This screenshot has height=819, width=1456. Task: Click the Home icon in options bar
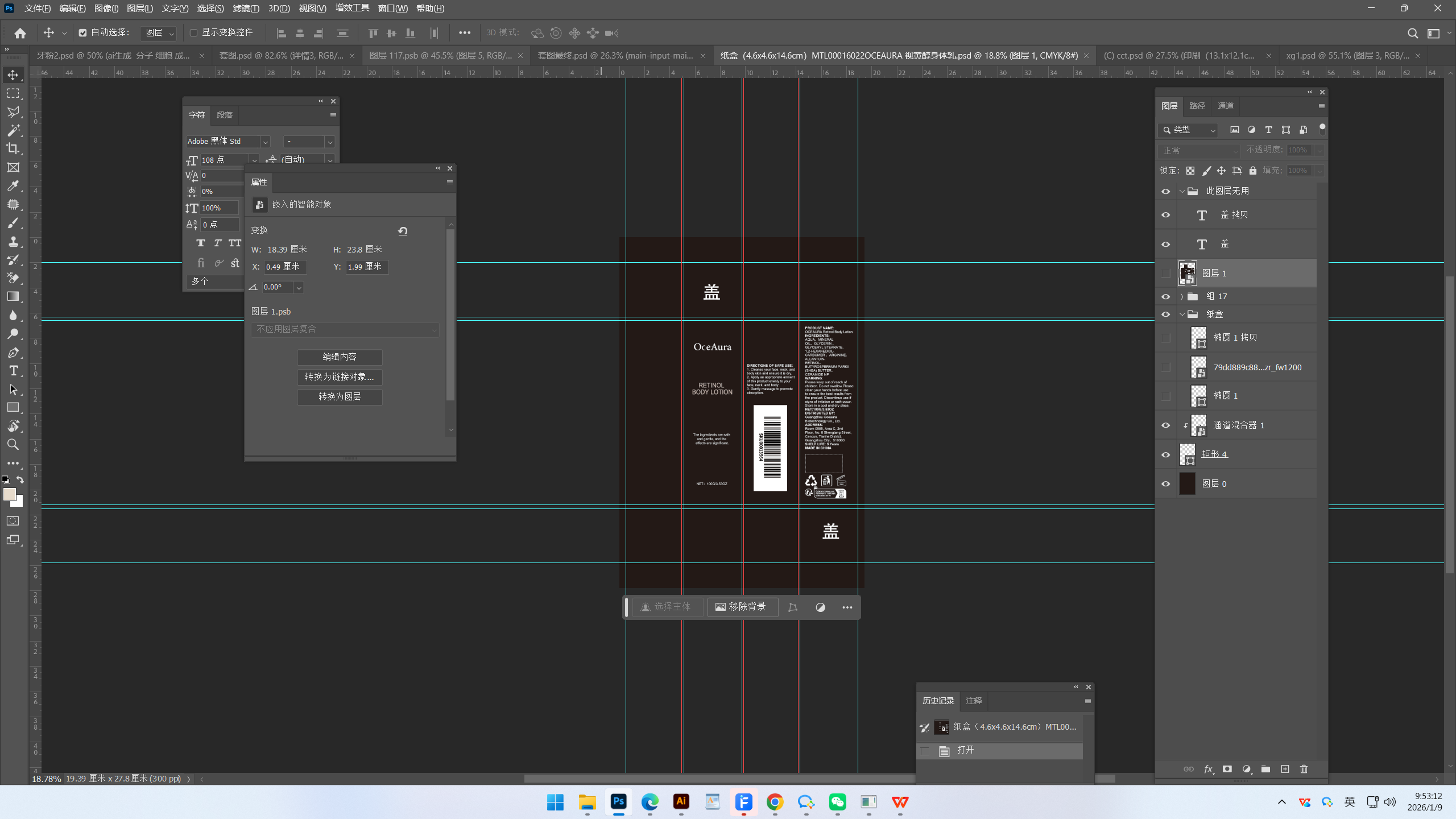[20, 33]
